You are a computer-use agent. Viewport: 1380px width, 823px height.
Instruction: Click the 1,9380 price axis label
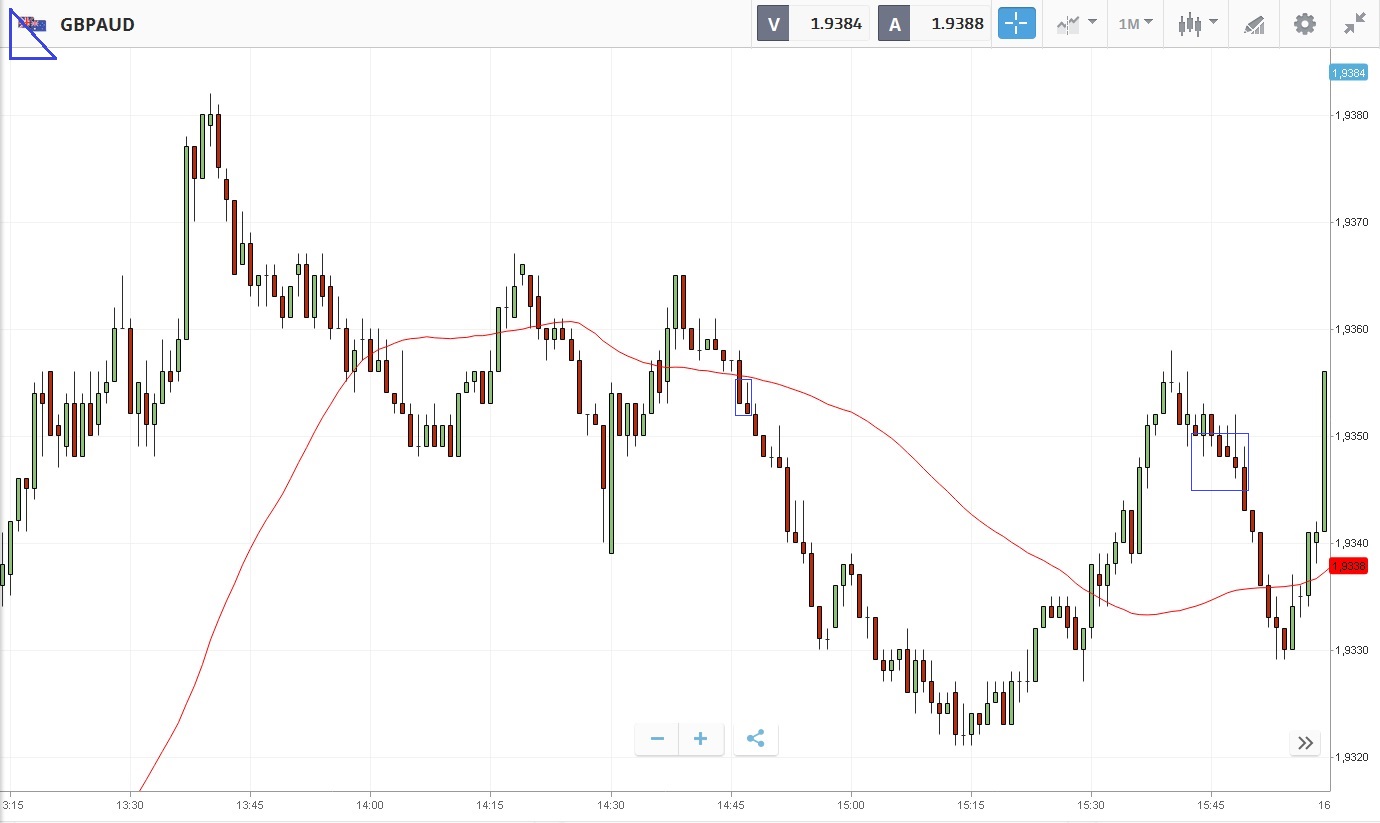click(x=1351, y=115)
